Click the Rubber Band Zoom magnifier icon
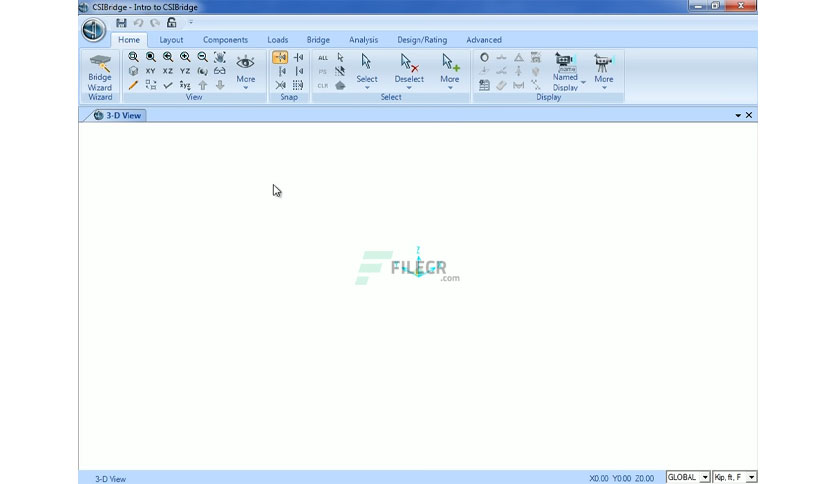836x484 pixels. pyautogui.click(x=133, y=57)
